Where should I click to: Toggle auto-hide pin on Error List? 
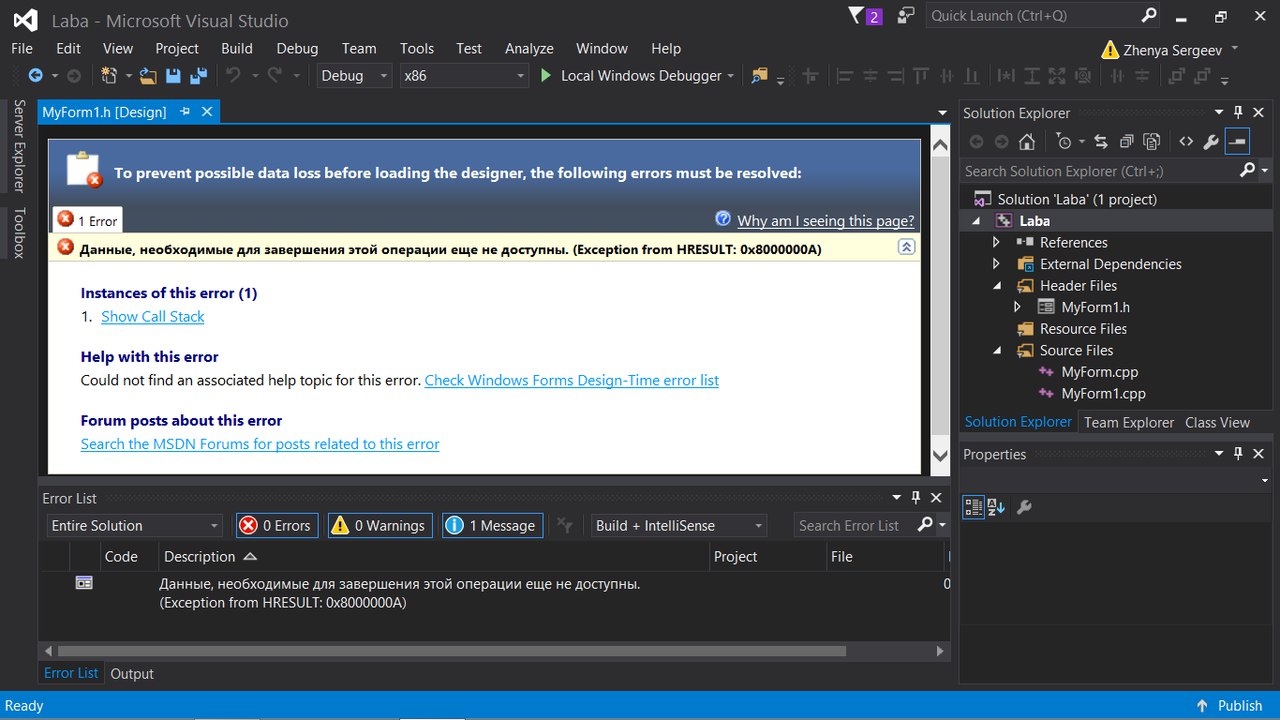[916, 498]
